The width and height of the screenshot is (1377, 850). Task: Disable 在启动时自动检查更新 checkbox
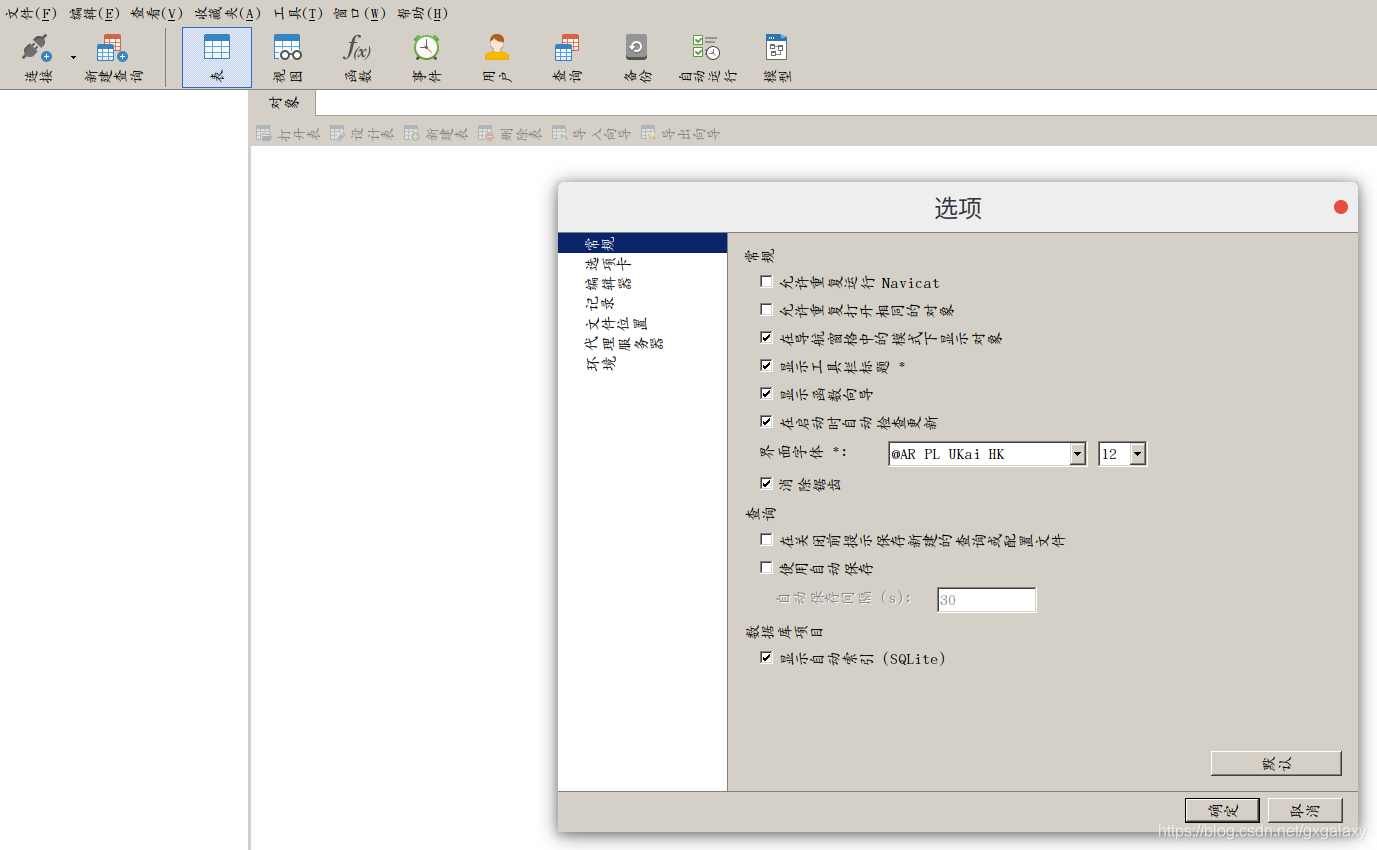tap(767, 422)
